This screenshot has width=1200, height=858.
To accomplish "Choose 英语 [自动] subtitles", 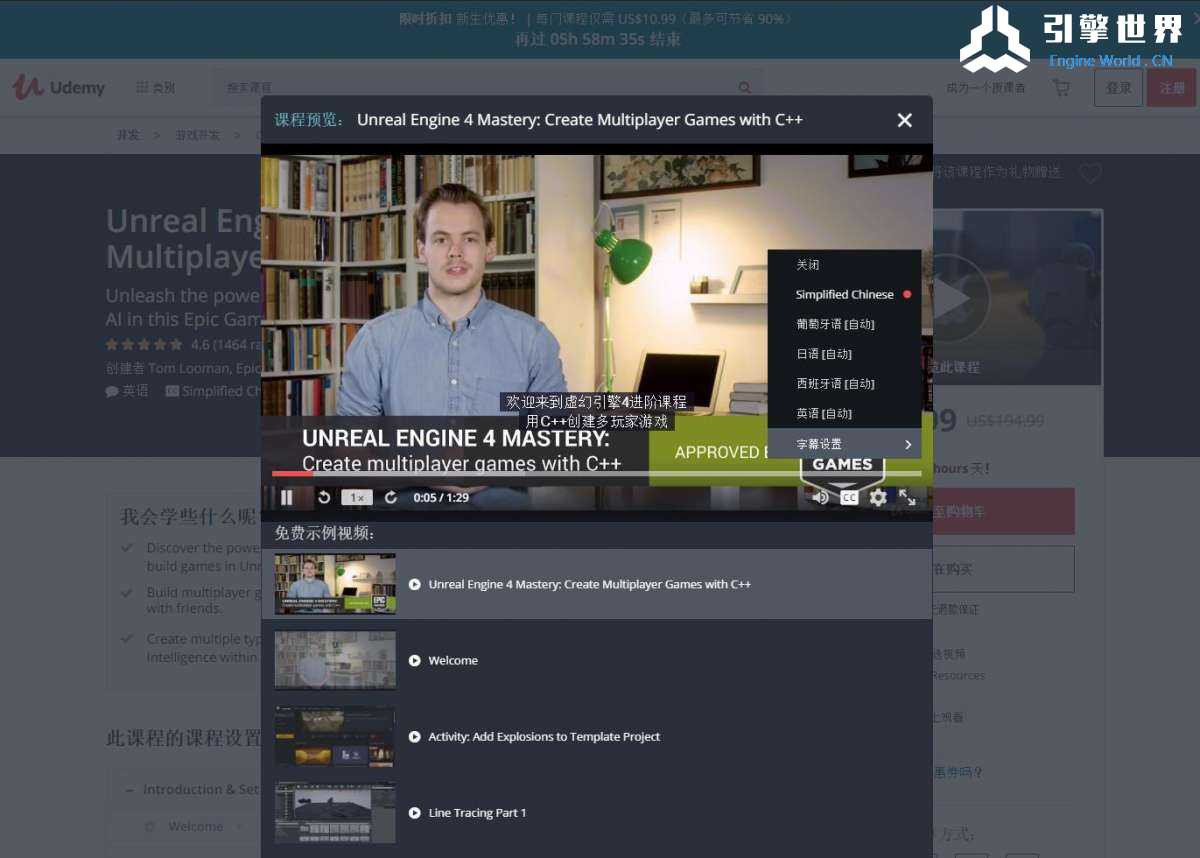I will click(844, 413).
